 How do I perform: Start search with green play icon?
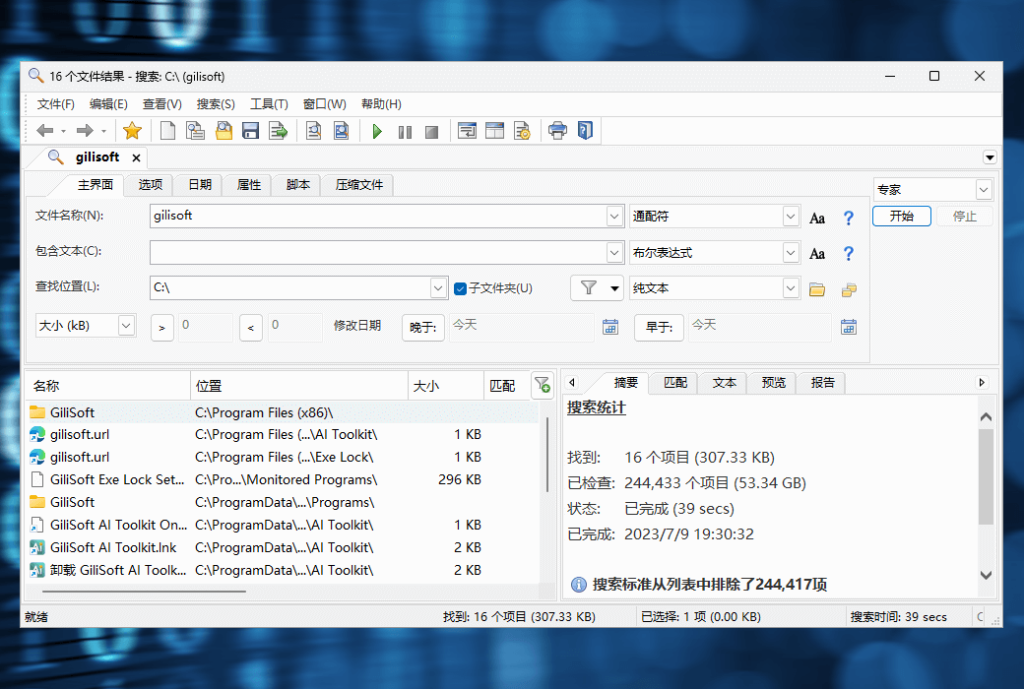[377, 131]
